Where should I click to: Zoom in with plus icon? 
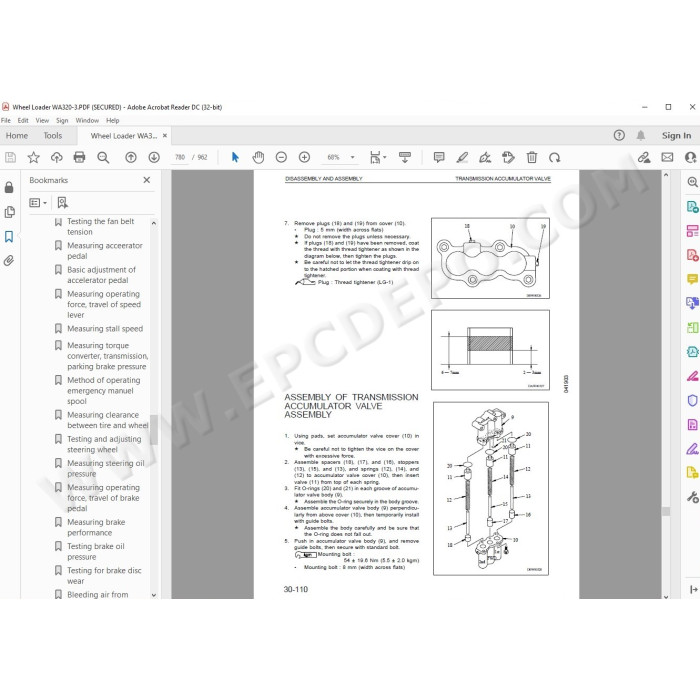(304, 157)
